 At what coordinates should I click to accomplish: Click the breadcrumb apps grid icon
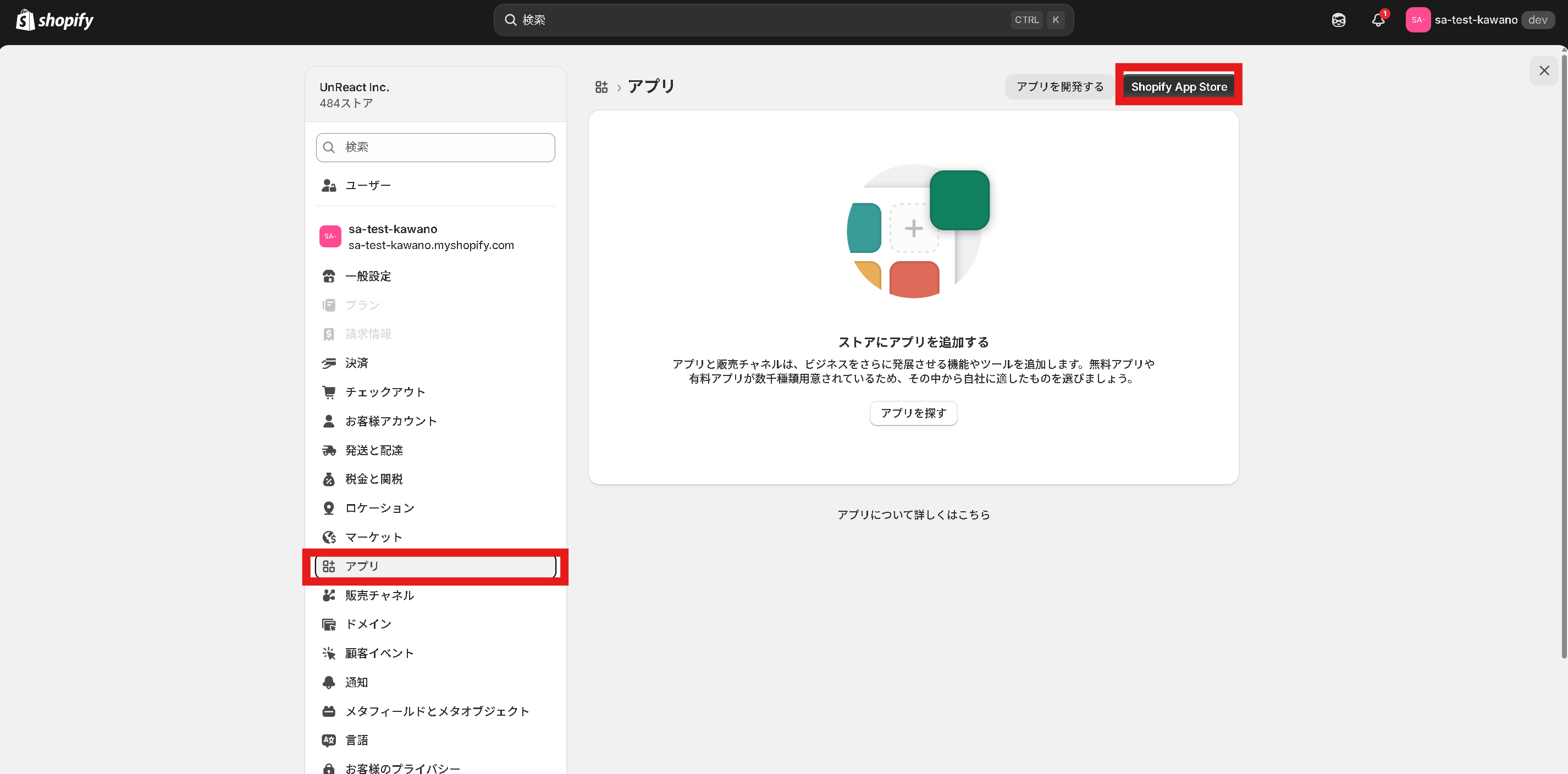pos(601,87)
